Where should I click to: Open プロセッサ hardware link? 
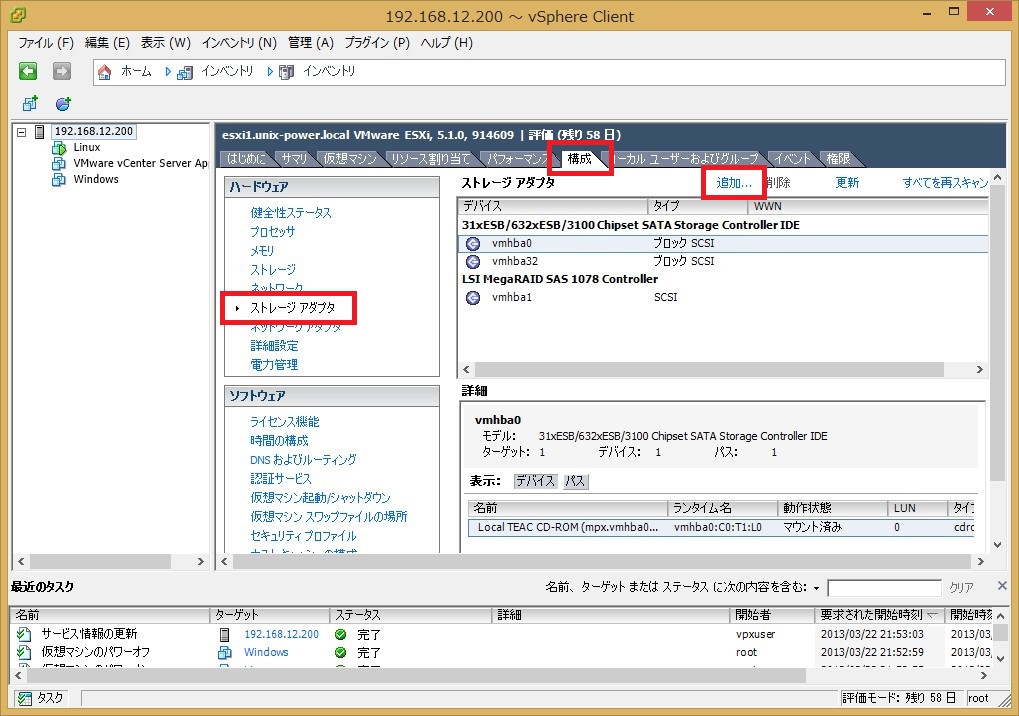(273, 232)
